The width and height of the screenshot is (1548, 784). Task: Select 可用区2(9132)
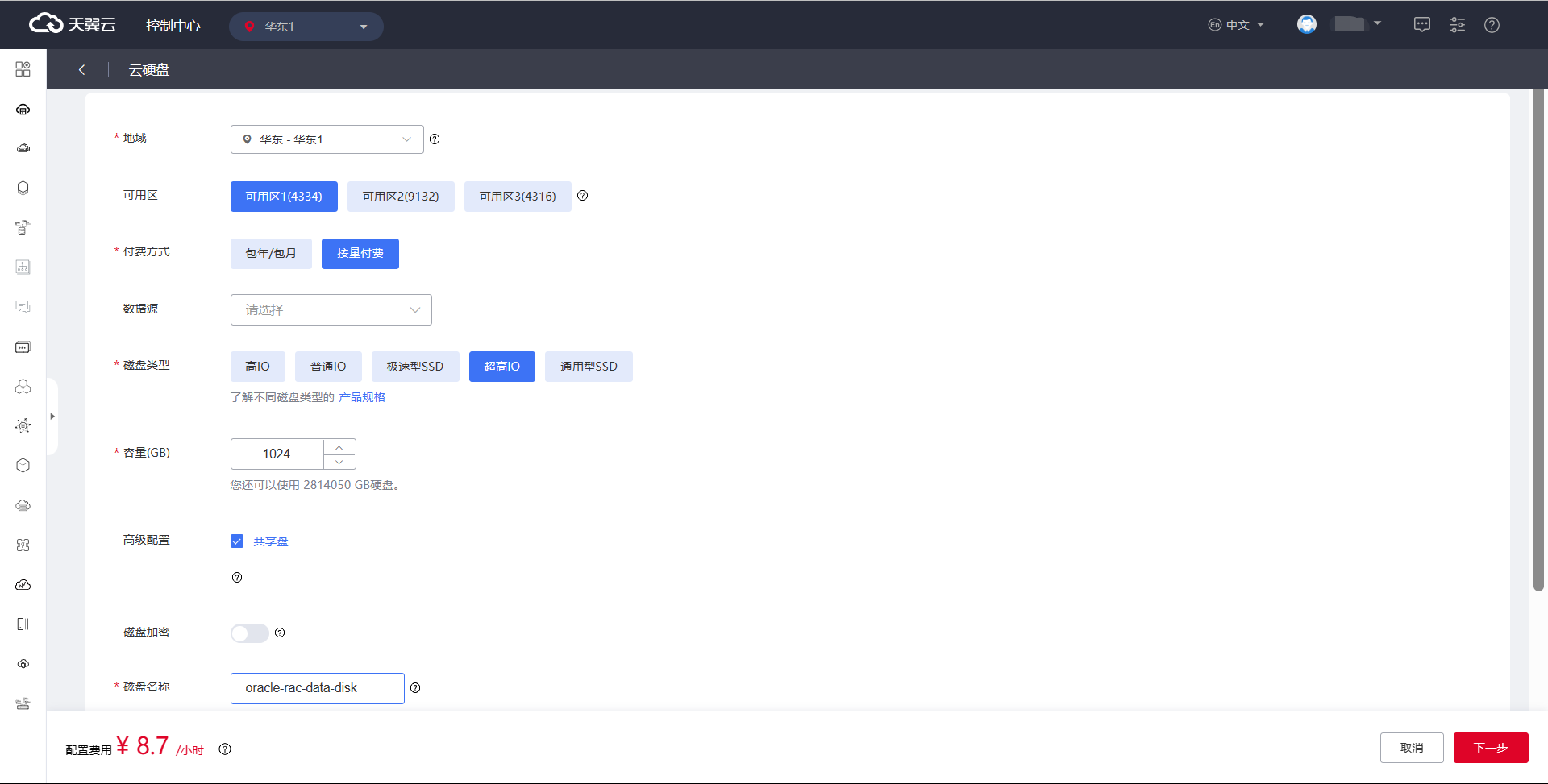point(401,197)
